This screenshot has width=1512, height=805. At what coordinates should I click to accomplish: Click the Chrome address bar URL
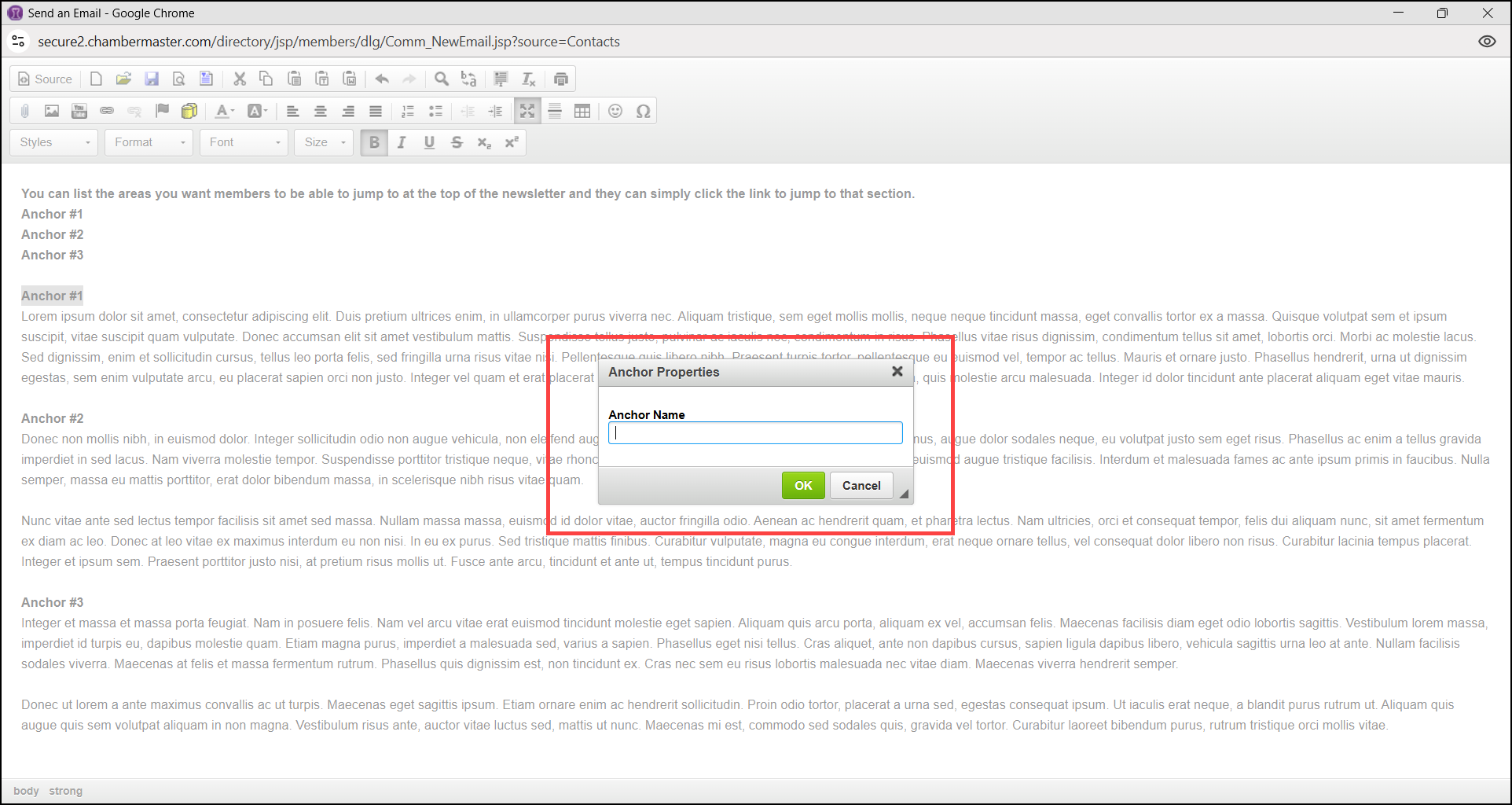(x=328, y=42)
